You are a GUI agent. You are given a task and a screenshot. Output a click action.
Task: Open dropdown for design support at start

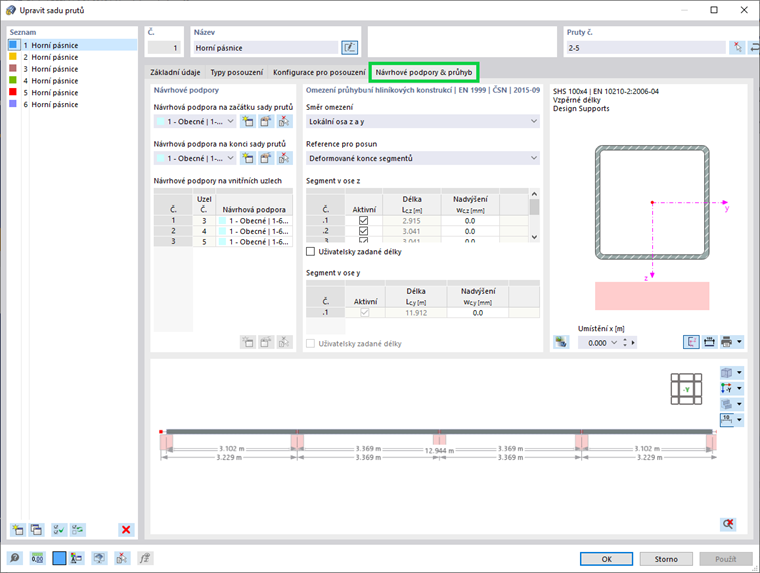pos(231,121)
